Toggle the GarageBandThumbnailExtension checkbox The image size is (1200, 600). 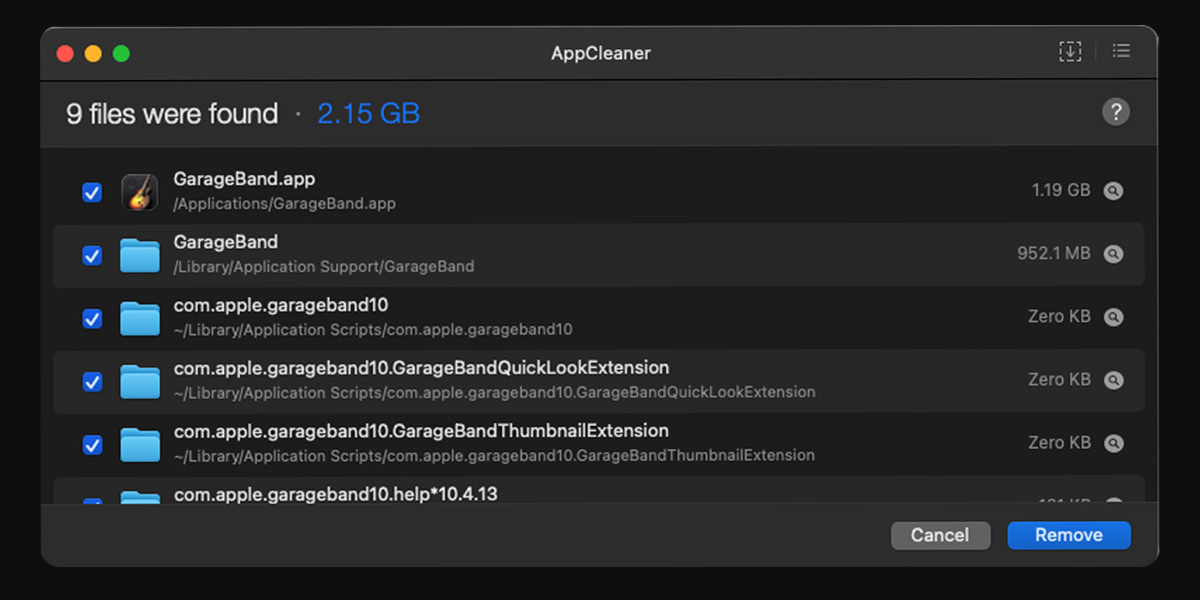point(92,444)
